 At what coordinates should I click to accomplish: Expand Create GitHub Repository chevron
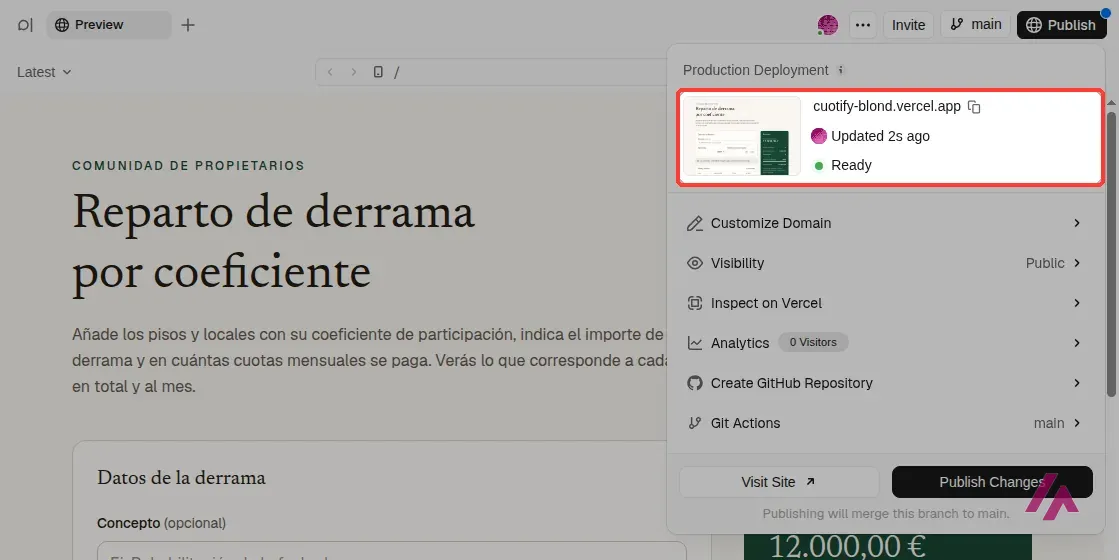pos(1077,383)
